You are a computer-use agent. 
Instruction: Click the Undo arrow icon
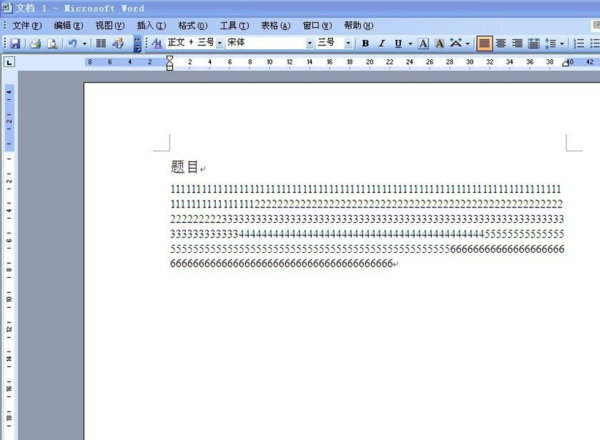(72, 43)
